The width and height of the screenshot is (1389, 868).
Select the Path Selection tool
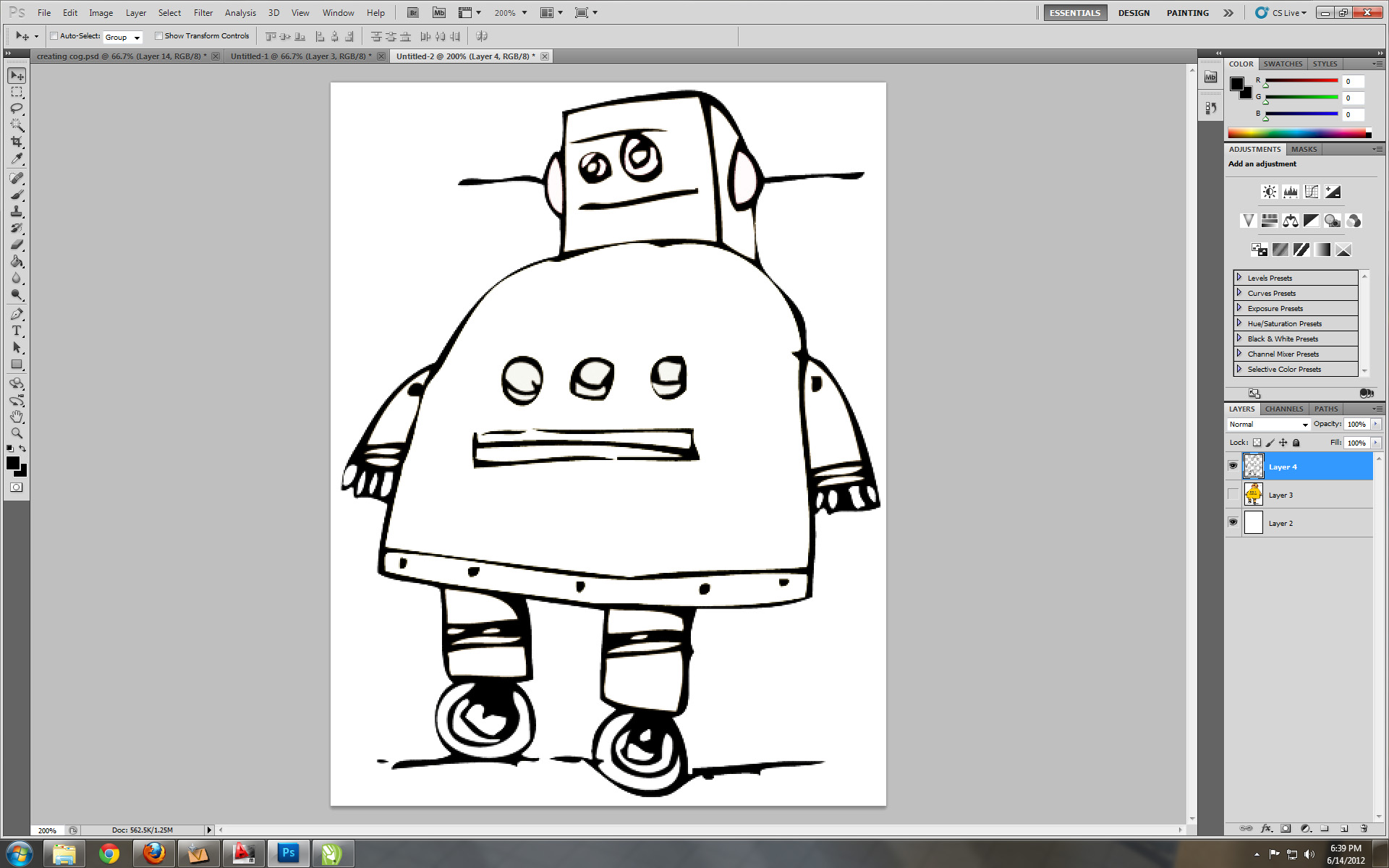[x=17, y=347]
